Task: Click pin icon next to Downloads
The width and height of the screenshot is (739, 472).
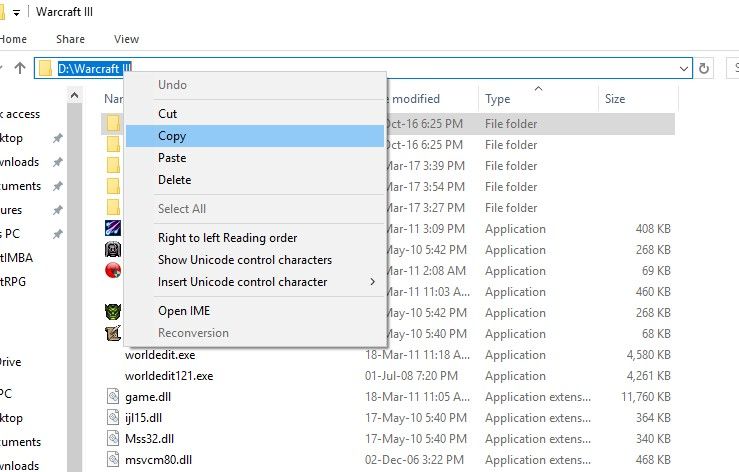Action: pos(57,162)
